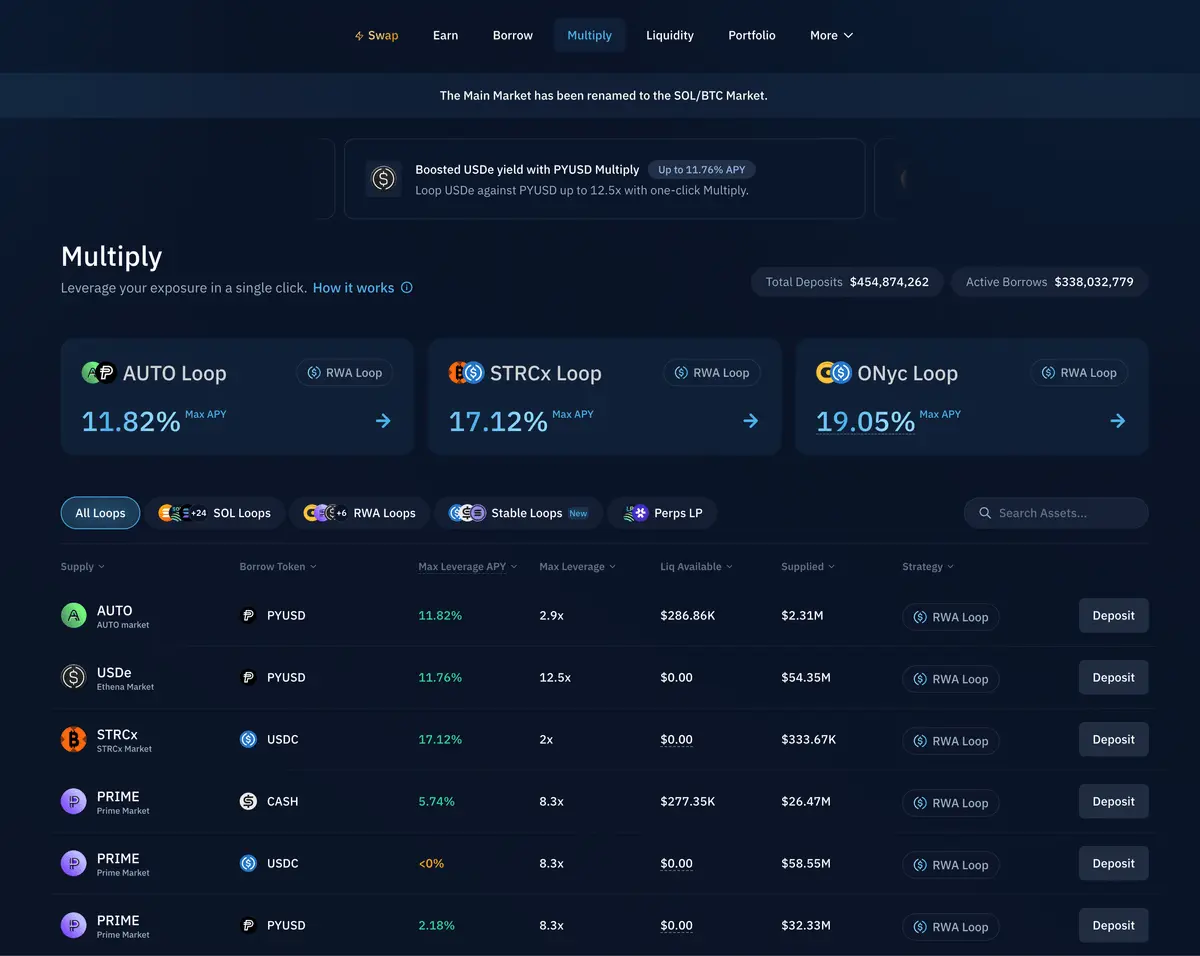This screenshot has height=956, width=1200.
Task: Click the CASH borrow token icon
Action: coord(249,802)
